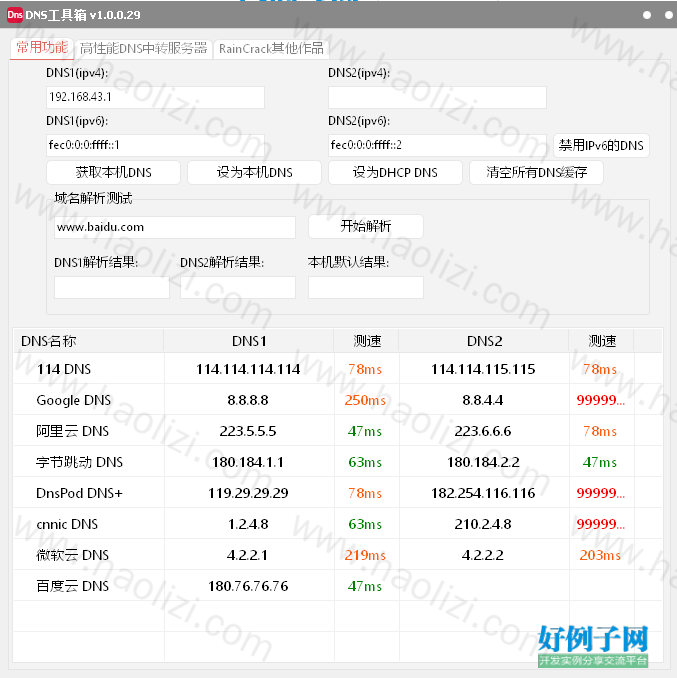Click the DNS1(ipv4) input field
Image resolution: width=677 pixels, height=678 pixels.
(155, 97)
